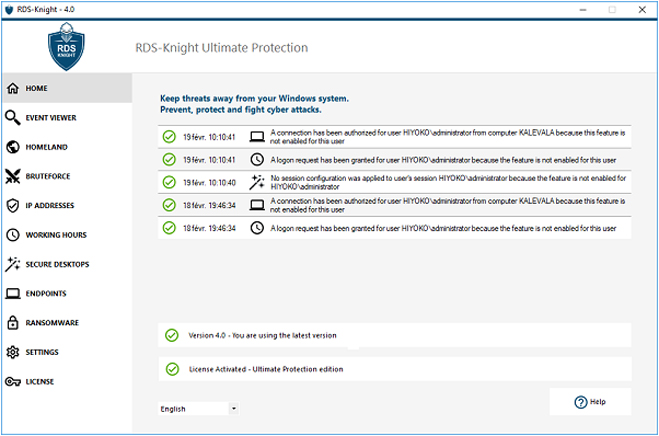Open RANSOMWARE protection page
This screenshot has height=436, width=659.
[x=67, y=322]
